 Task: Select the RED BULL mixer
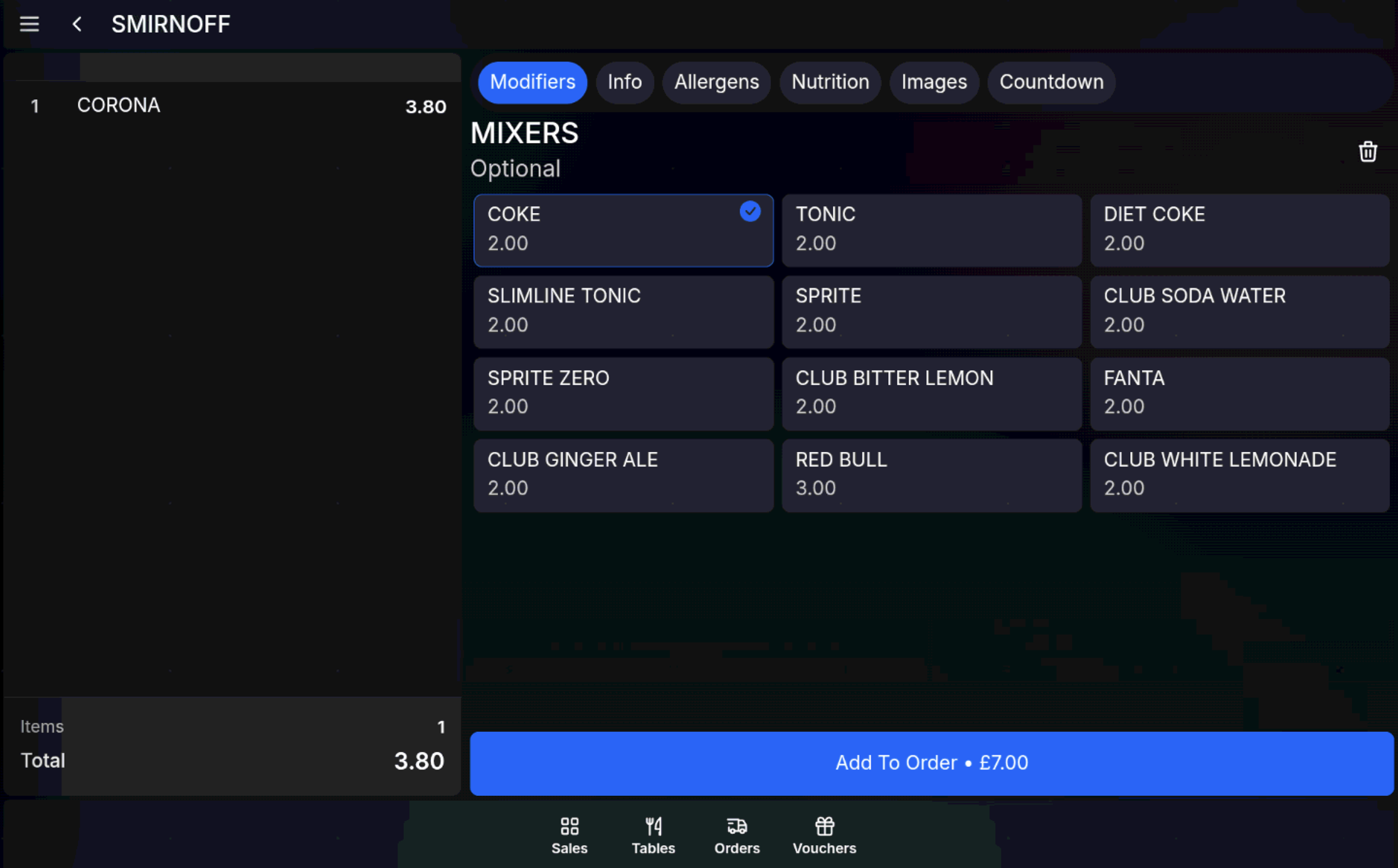pyautogui.click(x=931, y=476)
